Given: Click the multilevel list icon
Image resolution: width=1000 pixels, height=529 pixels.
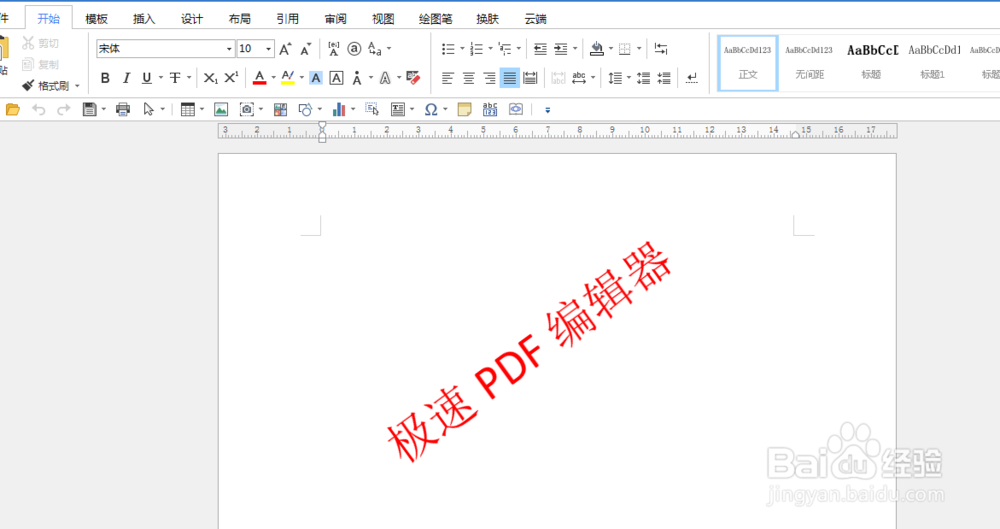Looking at the screenshot, I should 504,48.
